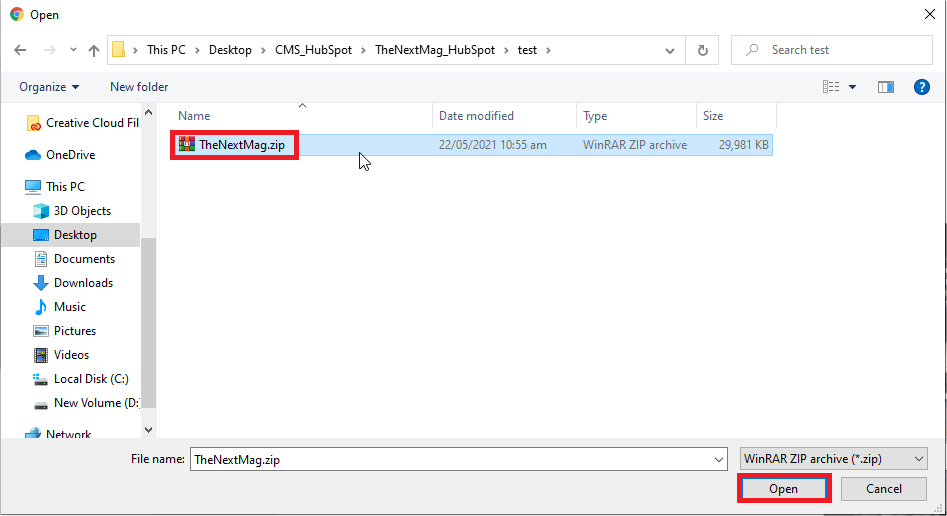Select OneDrive in the navigation pane
Screen dimensions: 947x516
click(x=70, y=155)
